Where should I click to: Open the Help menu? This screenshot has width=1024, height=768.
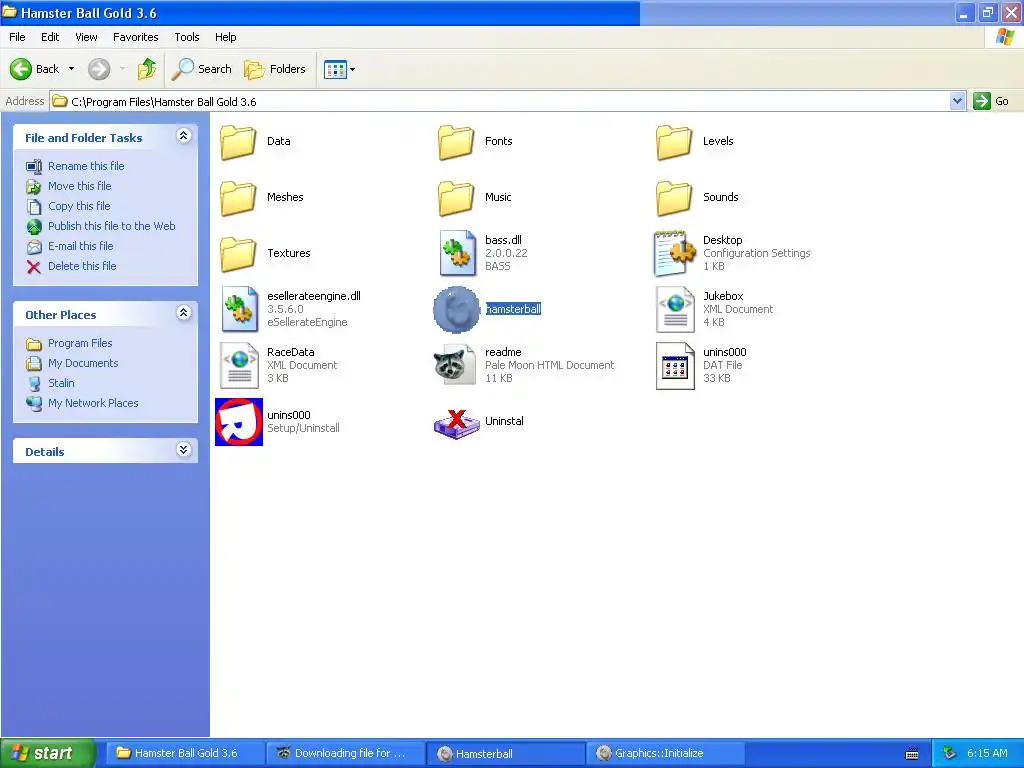point(225,37)
